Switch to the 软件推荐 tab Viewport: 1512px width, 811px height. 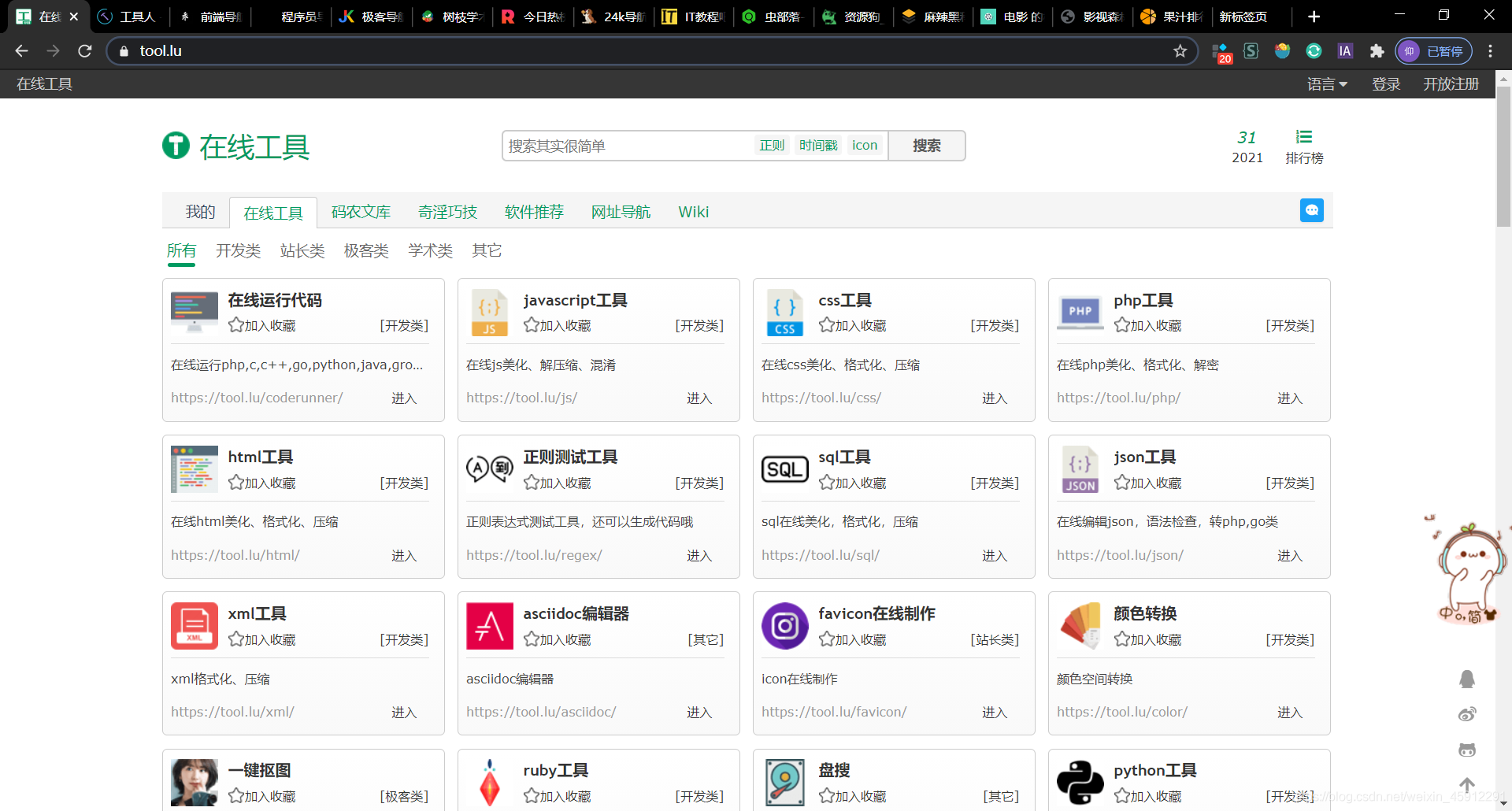(x=534, y=212)
